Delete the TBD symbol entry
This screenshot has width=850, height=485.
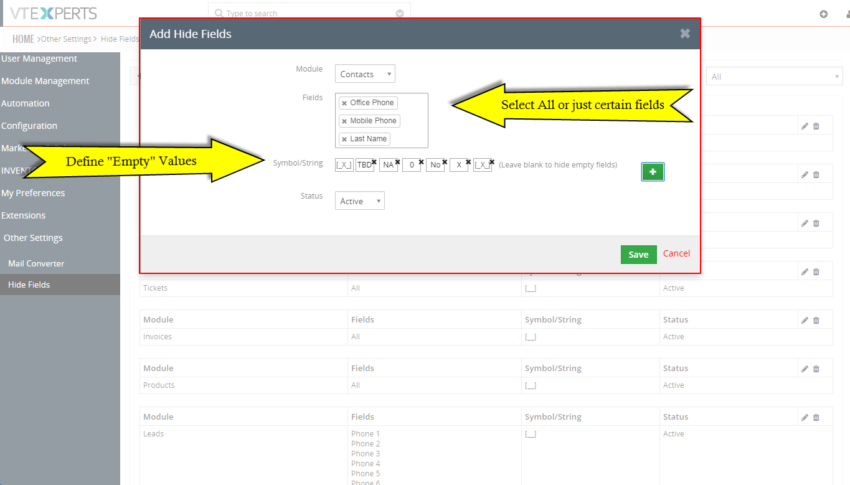tap(374, 161)
